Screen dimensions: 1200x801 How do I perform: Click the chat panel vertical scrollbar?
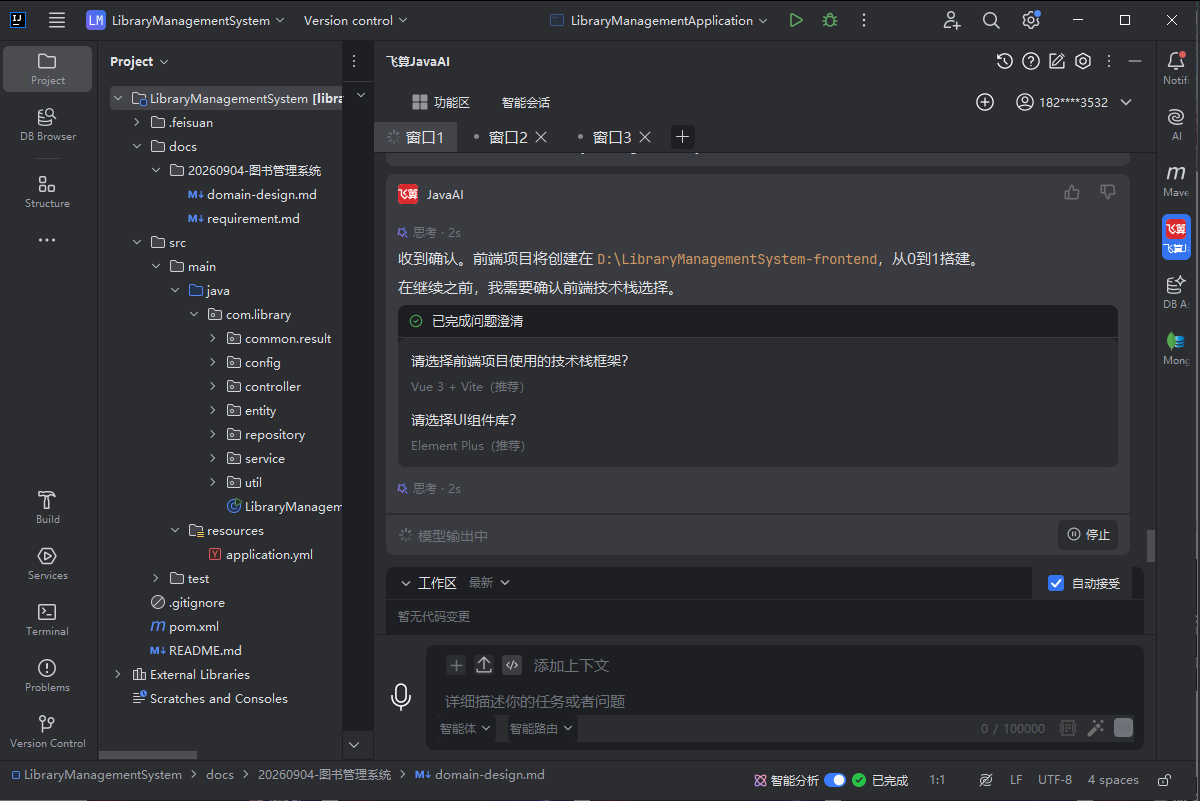point(1150,546)
